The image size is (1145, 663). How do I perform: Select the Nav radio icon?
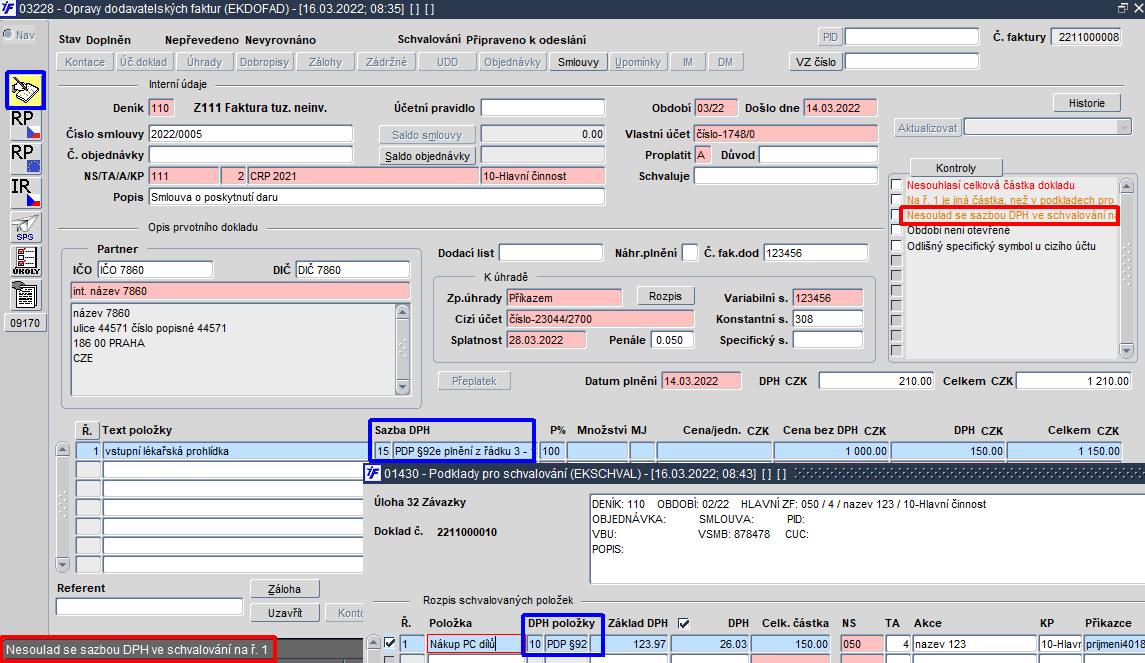point(7,34)
